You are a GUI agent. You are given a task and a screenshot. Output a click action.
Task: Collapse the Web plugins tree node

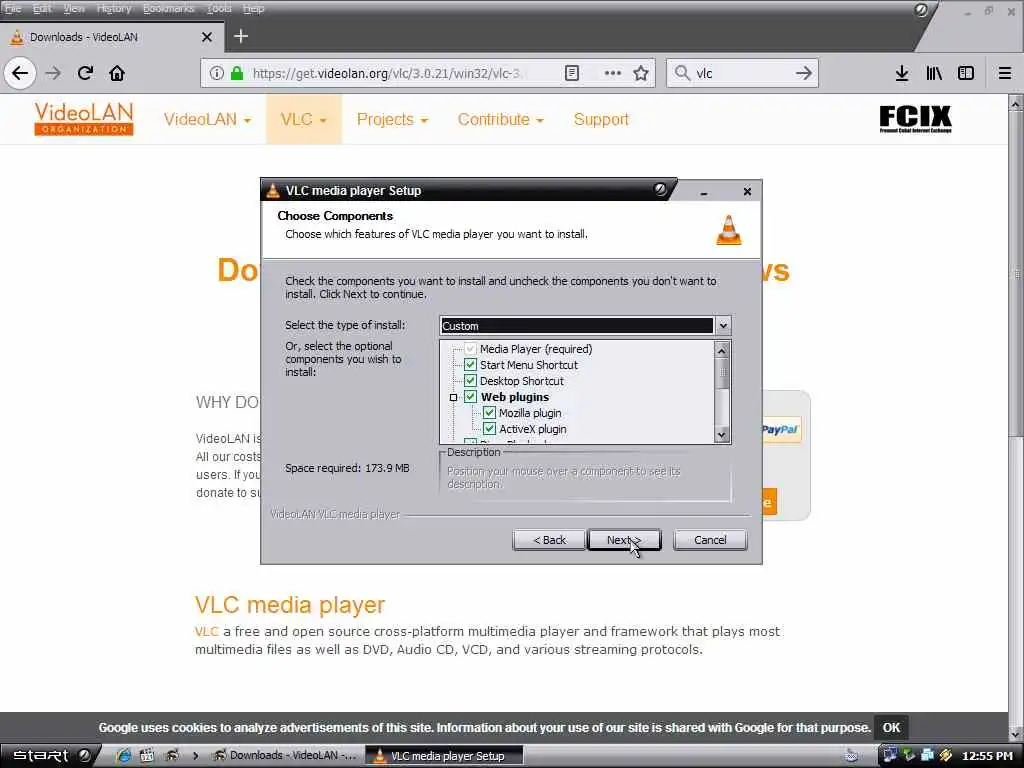point(453,397)
